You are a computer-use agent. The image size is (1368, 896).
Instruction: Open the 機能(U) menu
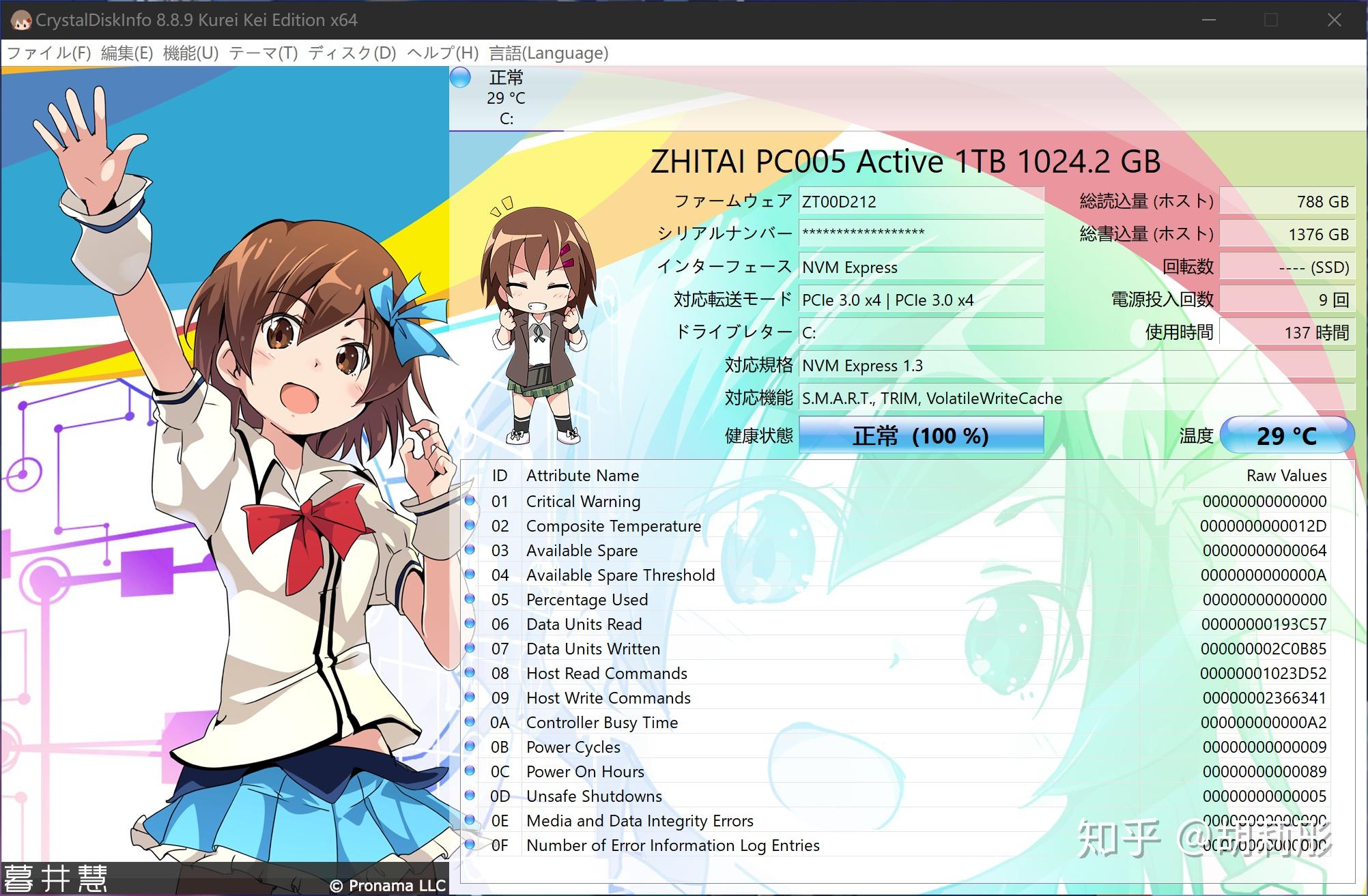coord(190,53)
